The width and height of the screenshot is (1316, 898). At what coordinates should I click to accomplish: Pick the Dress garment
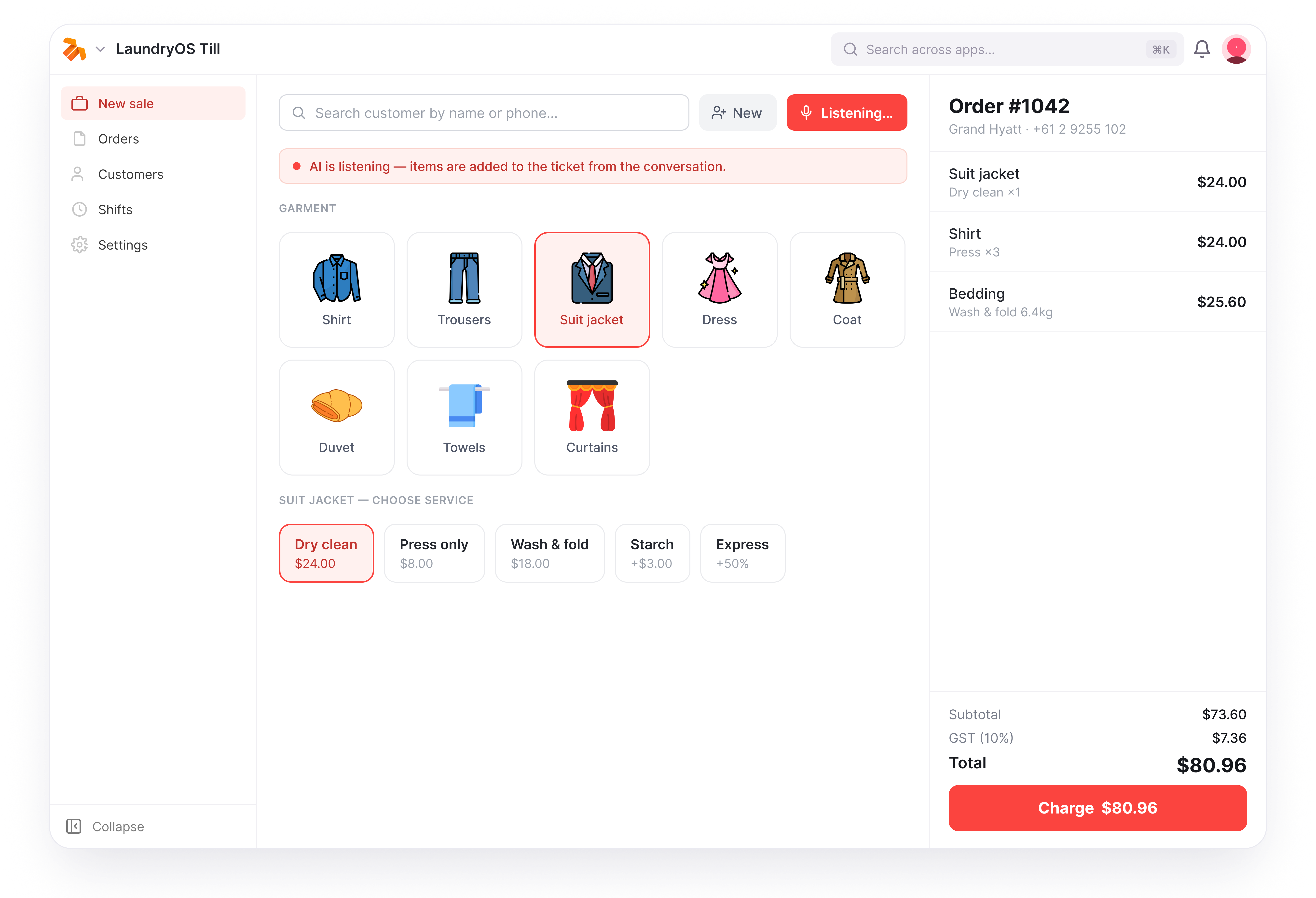[x=720, y=290]
